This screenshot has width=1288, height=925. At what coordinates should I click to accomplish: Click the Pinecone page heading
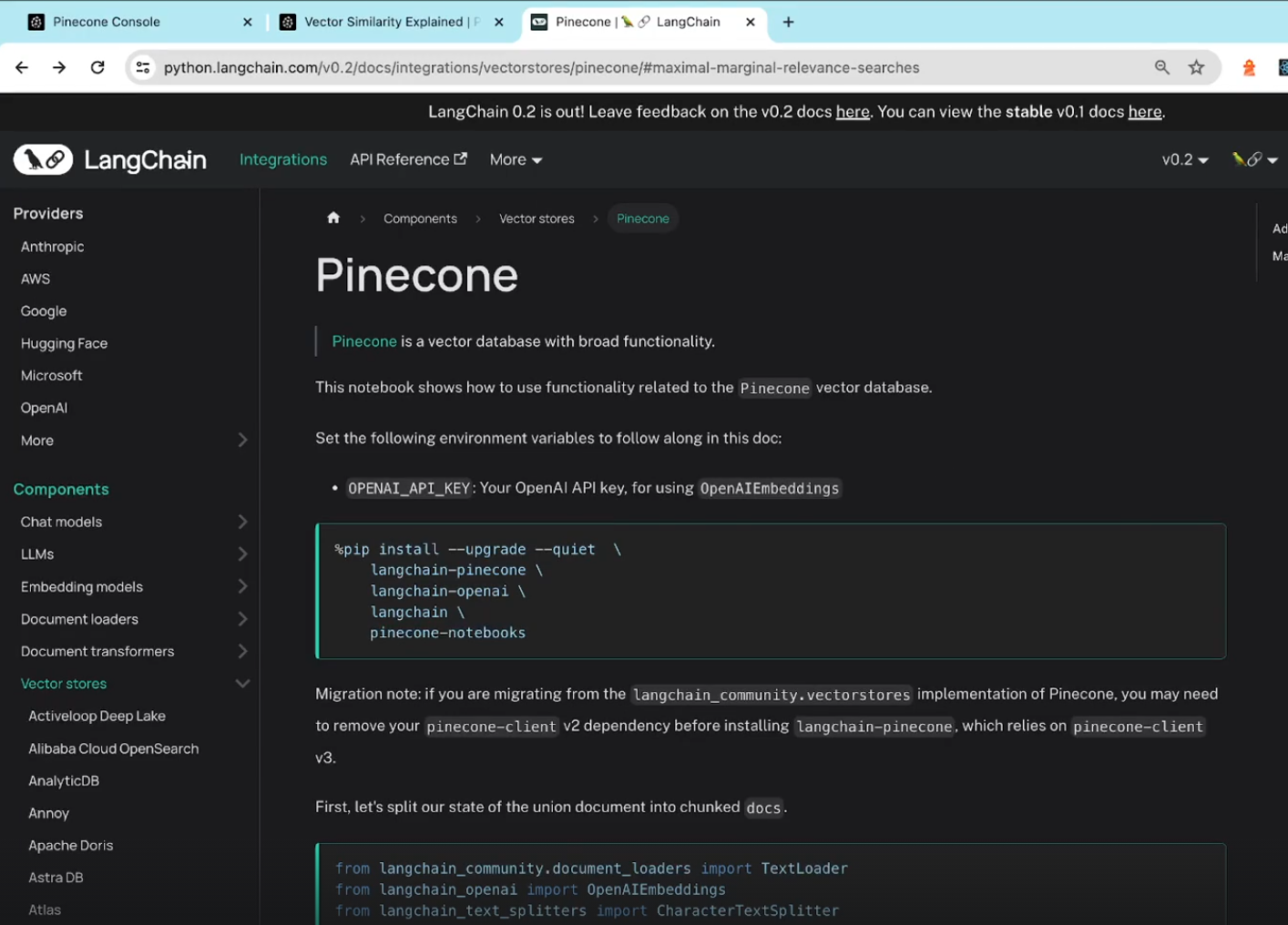point(416,275)
